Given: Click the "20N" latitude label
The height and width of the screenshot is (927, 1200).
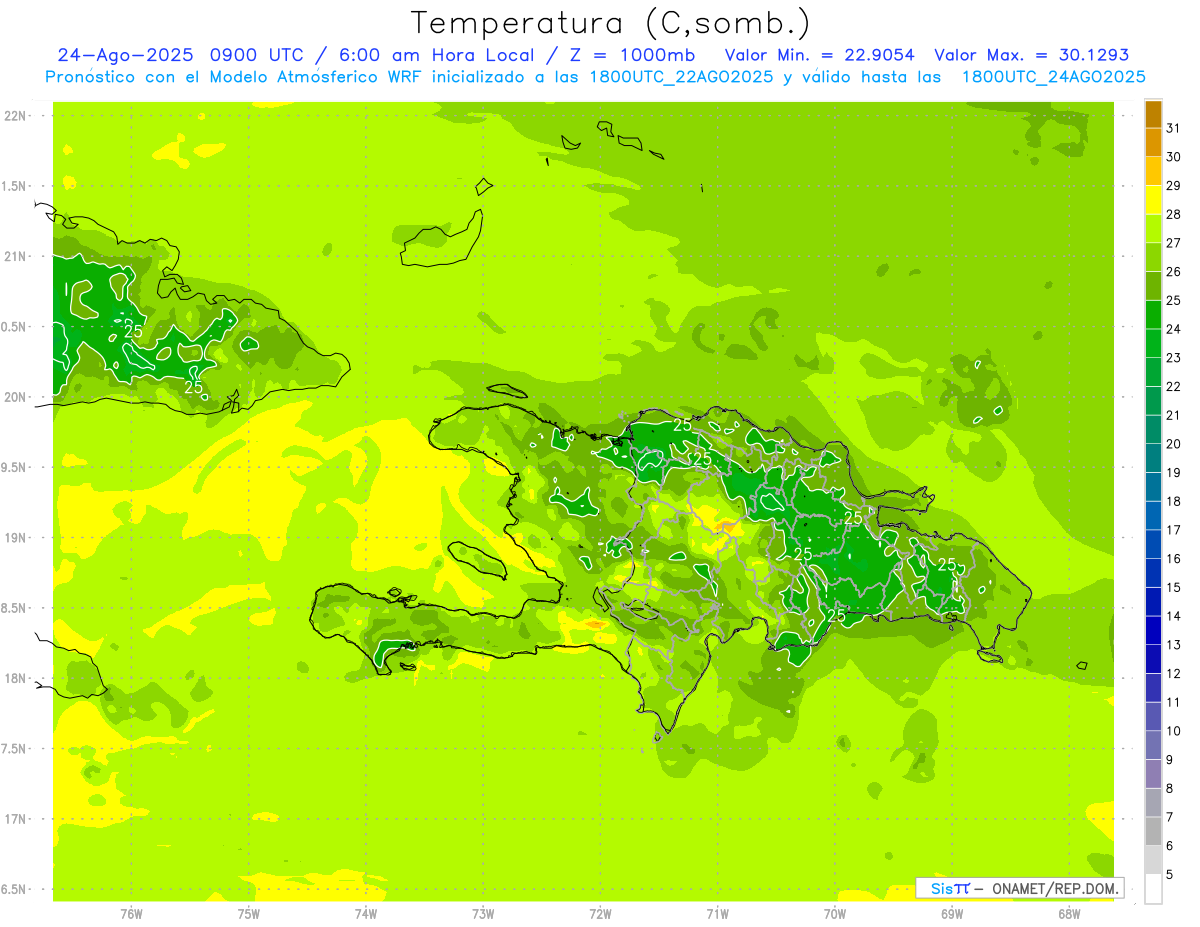Looking at the screenshot, I should point(15,397).
